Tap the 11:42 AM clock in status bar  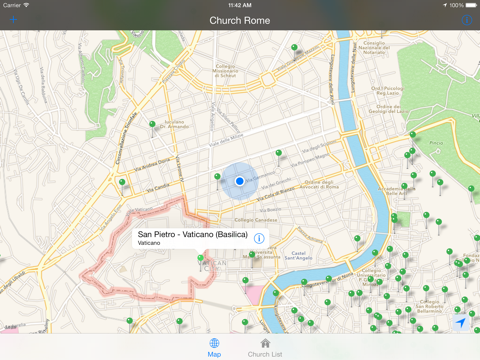(240, 5)
